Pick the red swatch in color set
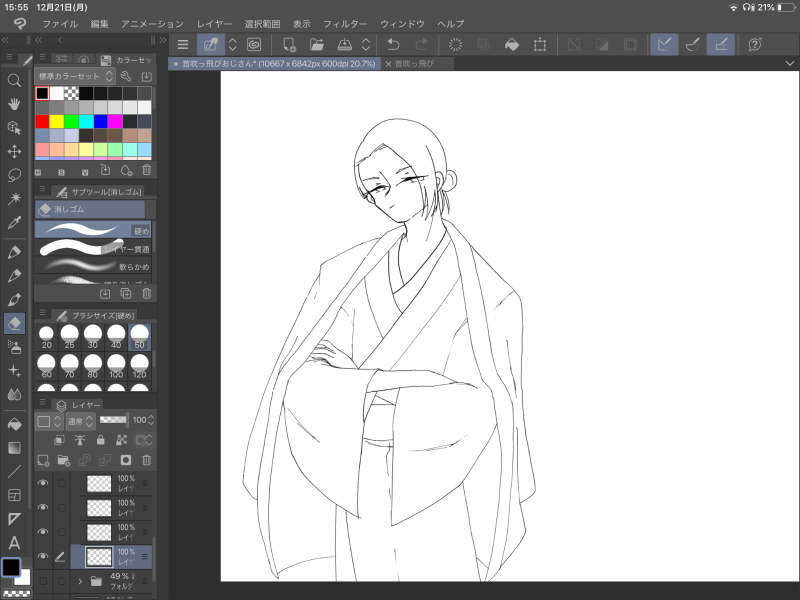800x600 pixels. coord(42,121)
